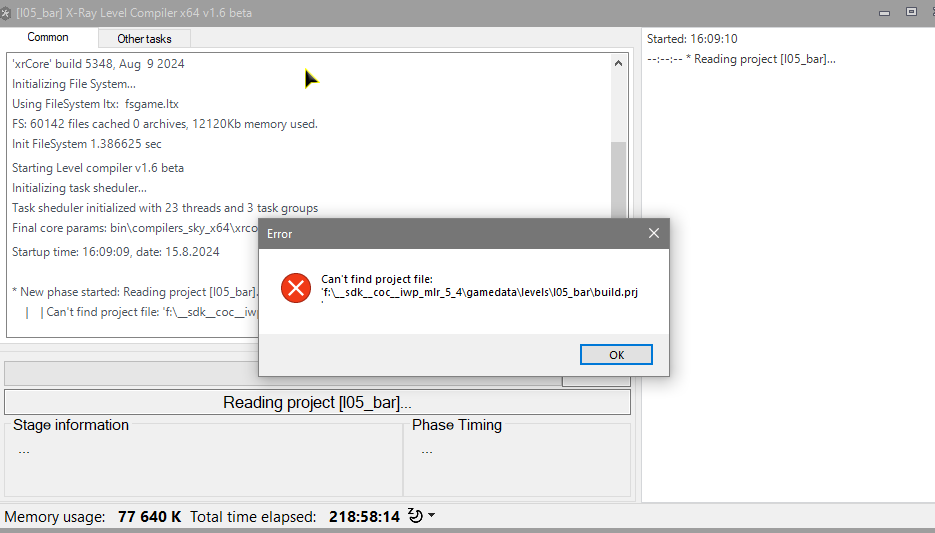The width and height of the screenshot is (935, 533).
Task: Select the Common tab
Action: pyautogui.click(x=48, y=37)
